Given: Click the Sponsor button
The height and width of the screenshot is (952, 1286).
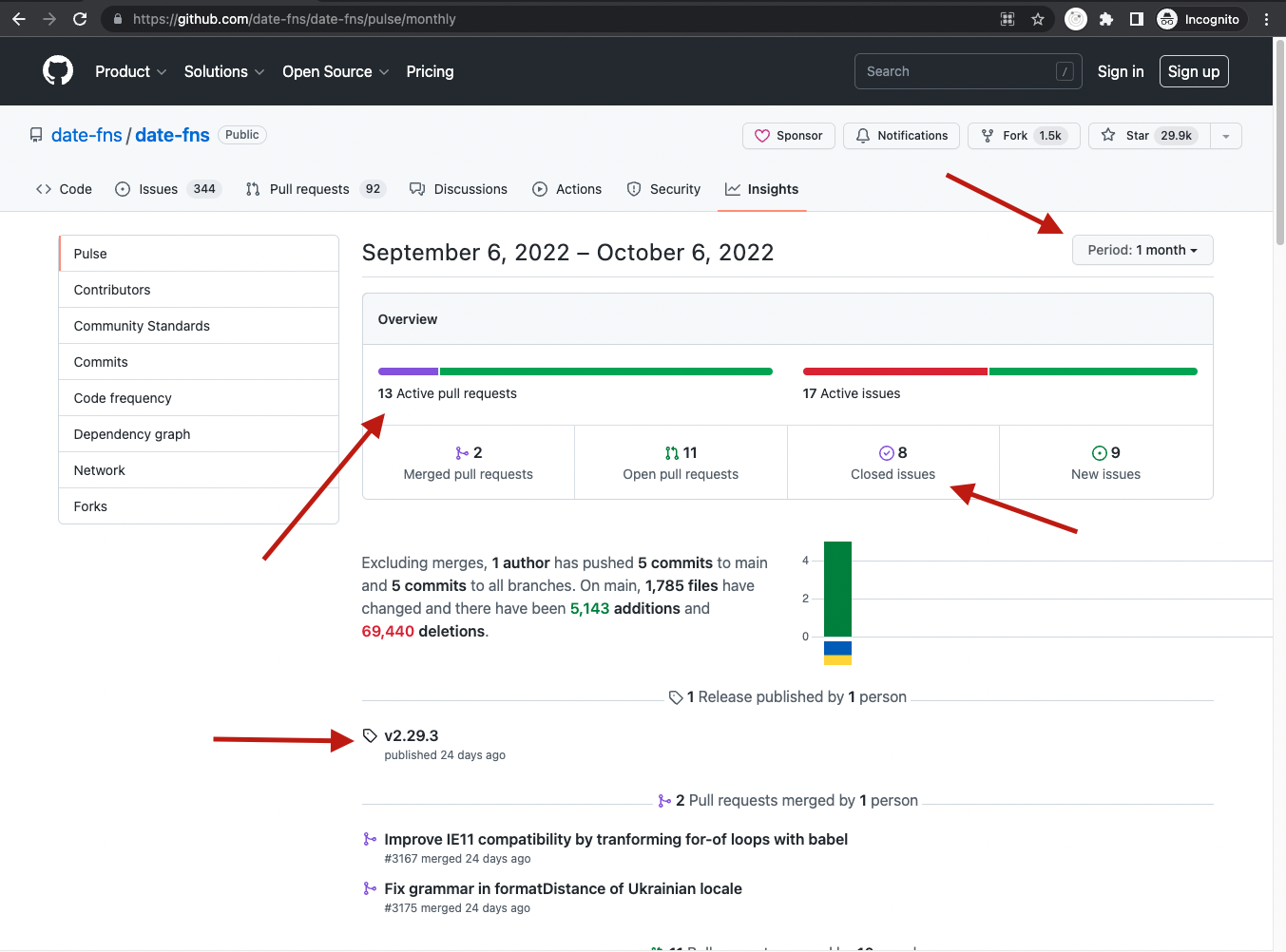Looking at the screenshot, I should (x=788, y=136).
